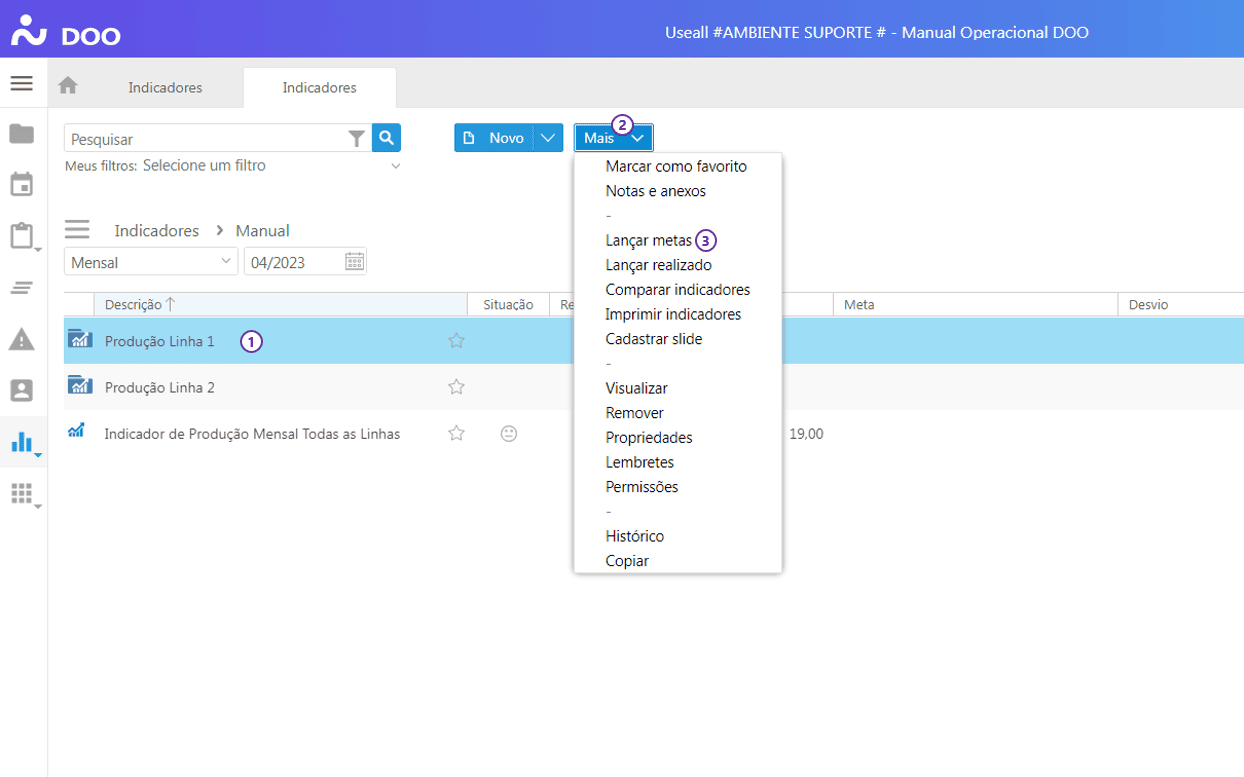The image size is (1244, 777).
Task: Choose Comparar indicadores menu entry
Action: [677, 290]
